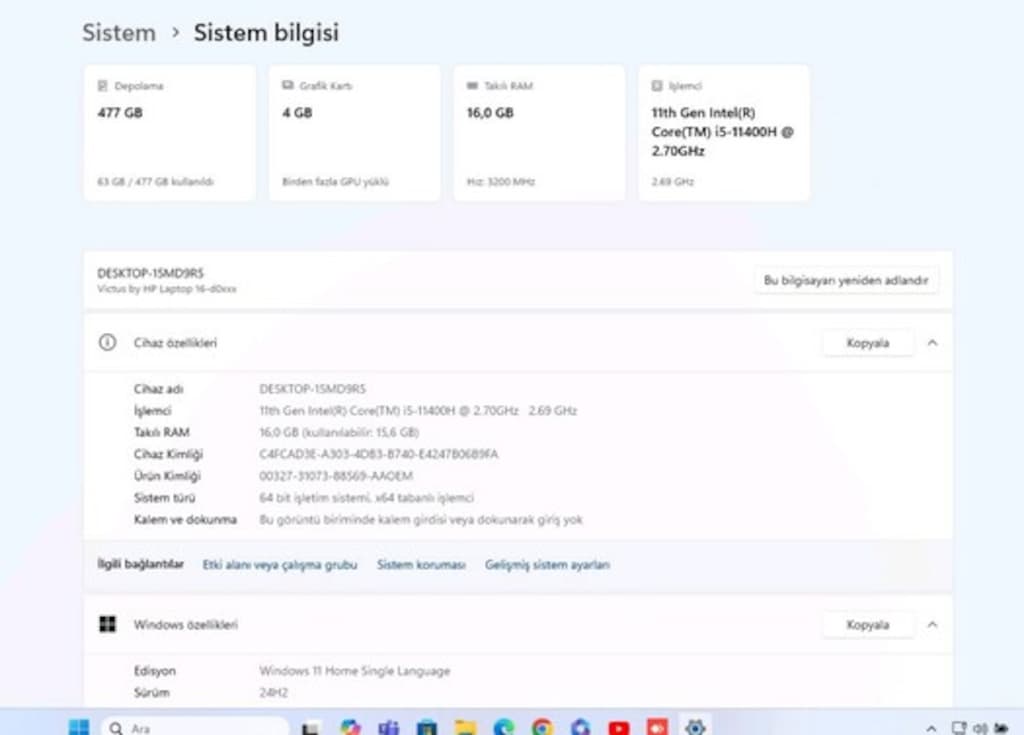Click the taskbar search box Ara
Viewport: 1024px width, 735px height.
[x=195, y=727]
